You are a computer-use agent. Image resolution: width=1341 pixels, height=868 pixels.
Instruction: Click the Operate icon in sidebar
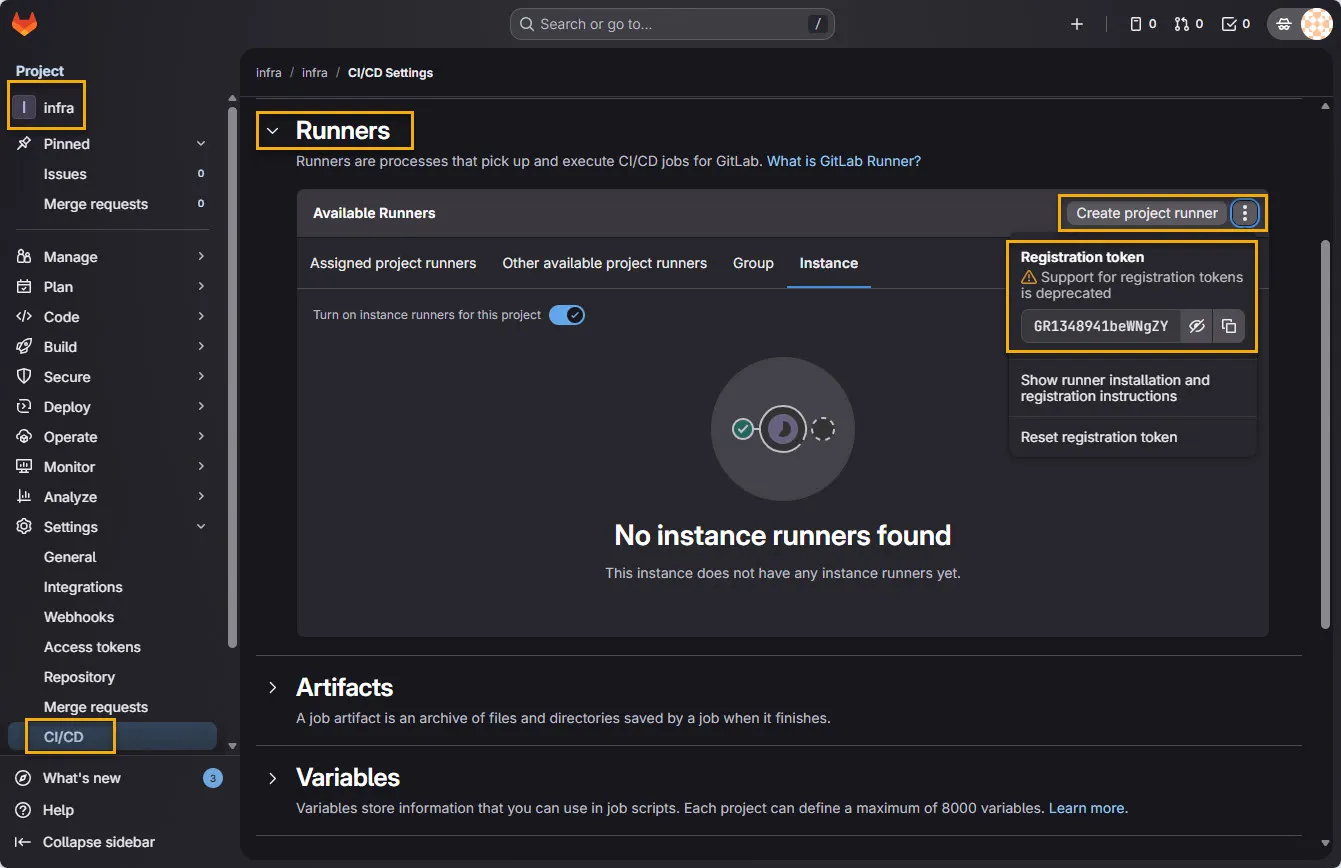coord(24,437)
